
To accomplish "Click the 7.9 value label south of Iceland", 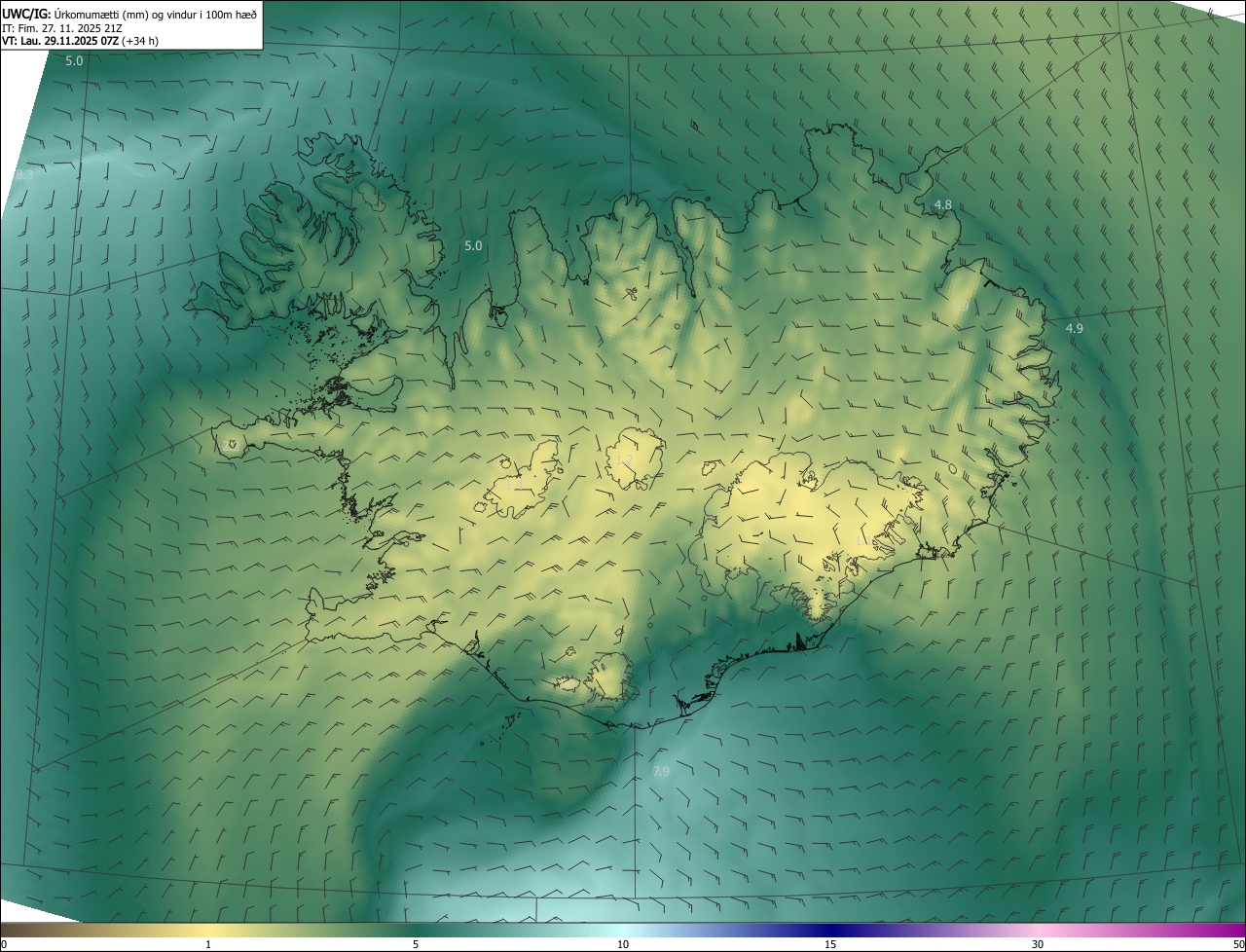I will point(661,772).
